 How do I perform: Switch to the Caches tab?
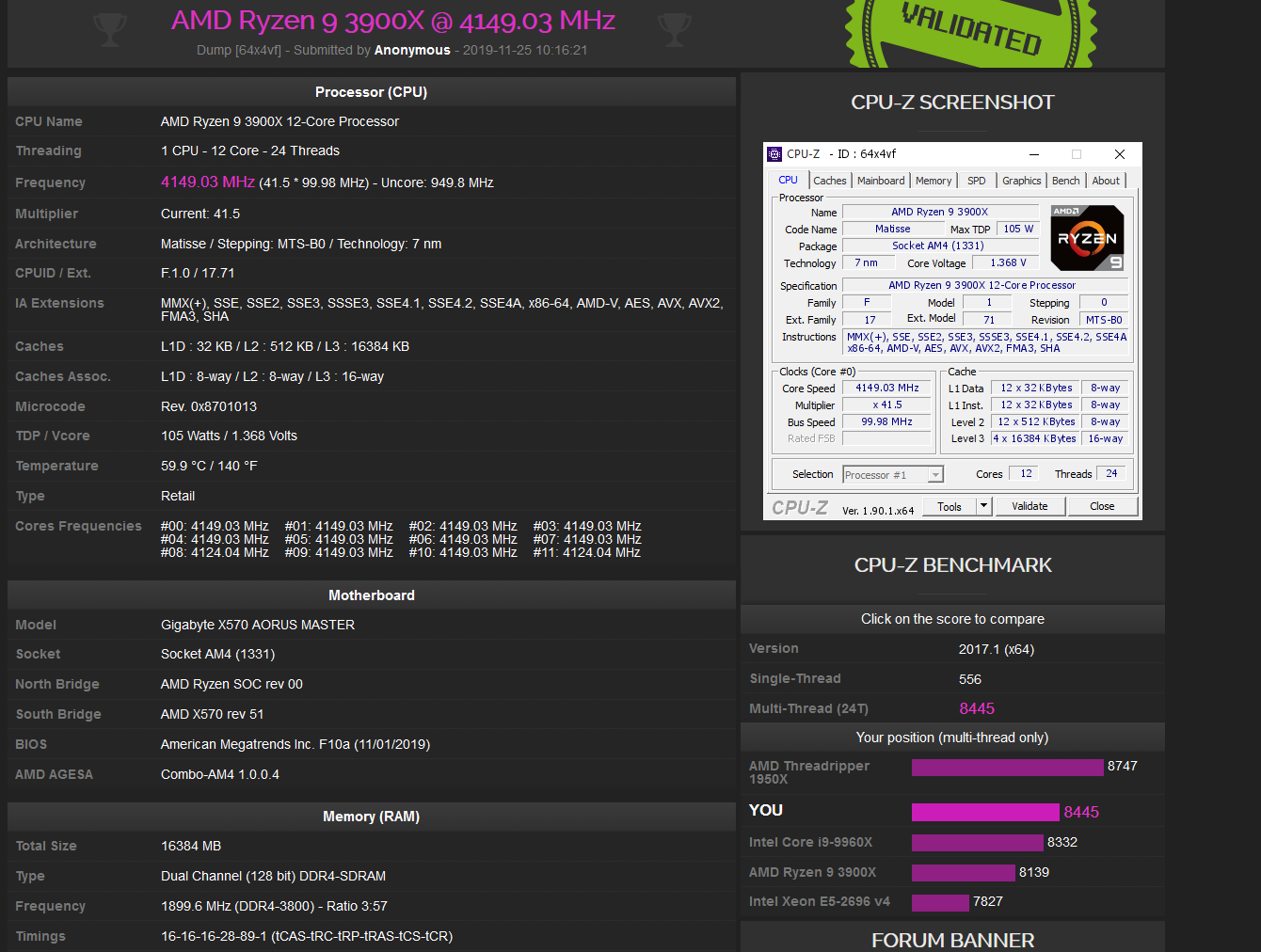pos(830,181)
